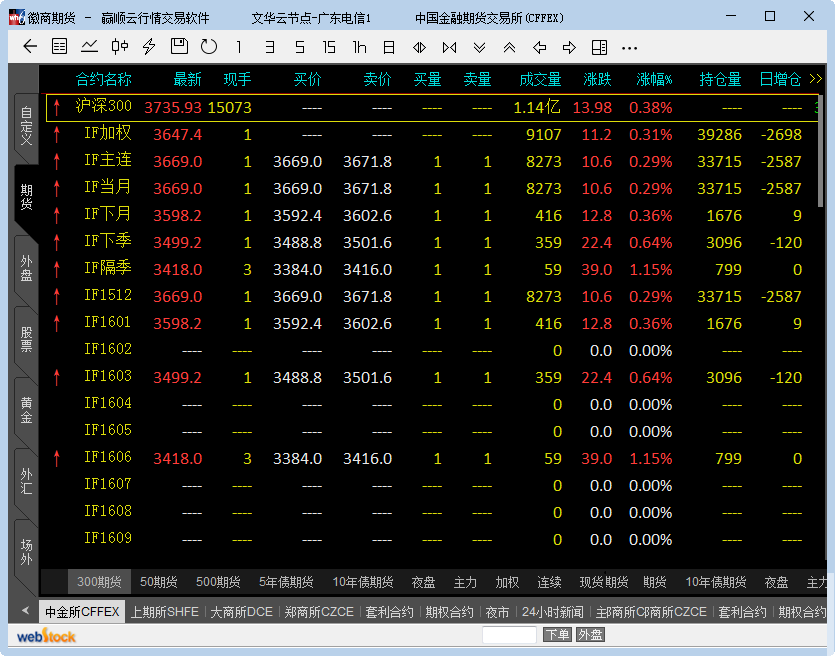Image resolution: width=835 pixels, height=656 pixels.
Task: Click the double chevron up icon
Action: (x=509, y=47)
